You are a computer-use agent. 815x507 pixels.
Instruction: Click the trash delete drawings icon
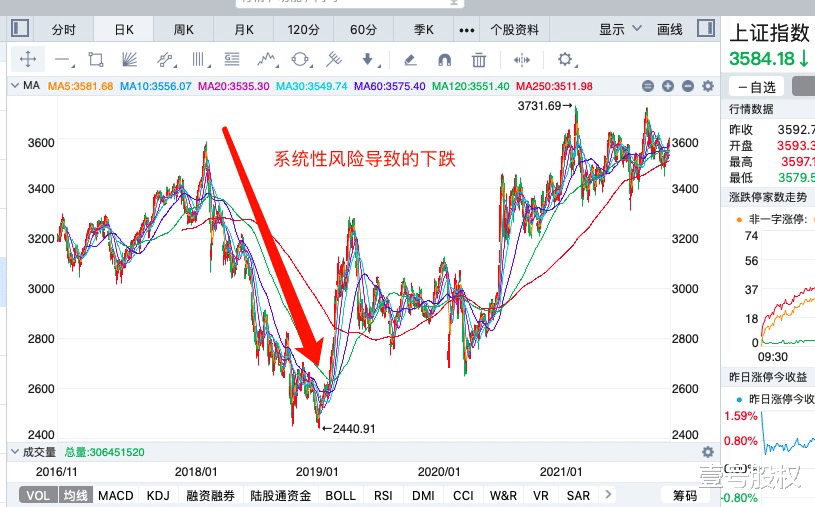pyautogui.click(x=479, y=60)
